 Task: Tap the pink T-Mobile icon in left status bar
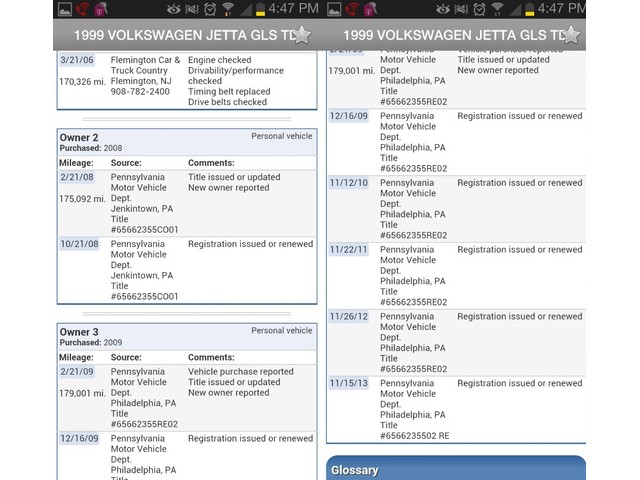click(101, 9)
